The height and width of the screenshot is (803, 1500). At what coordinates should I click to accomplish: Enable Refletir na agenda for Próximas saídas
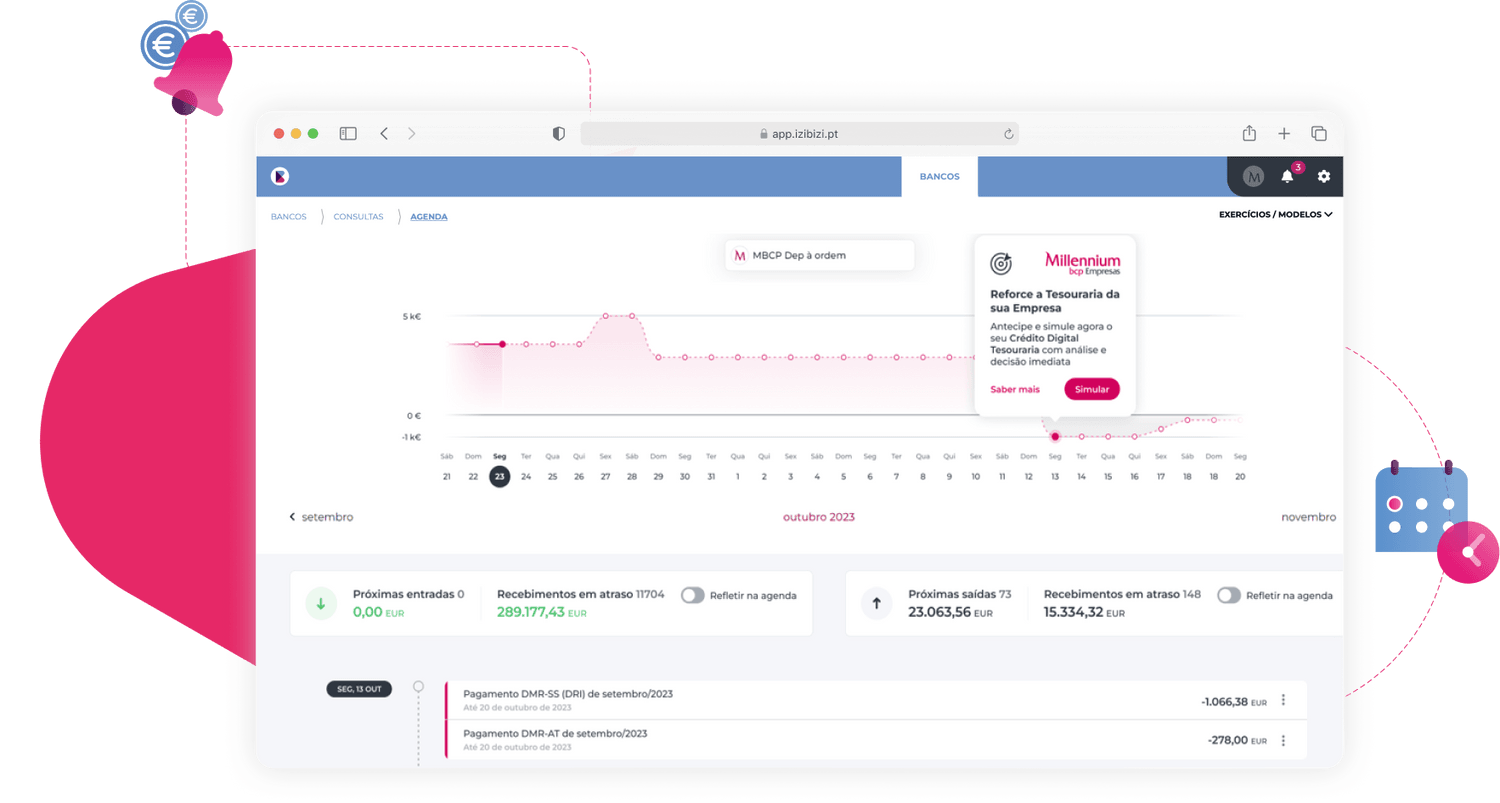pos(1228,595)
